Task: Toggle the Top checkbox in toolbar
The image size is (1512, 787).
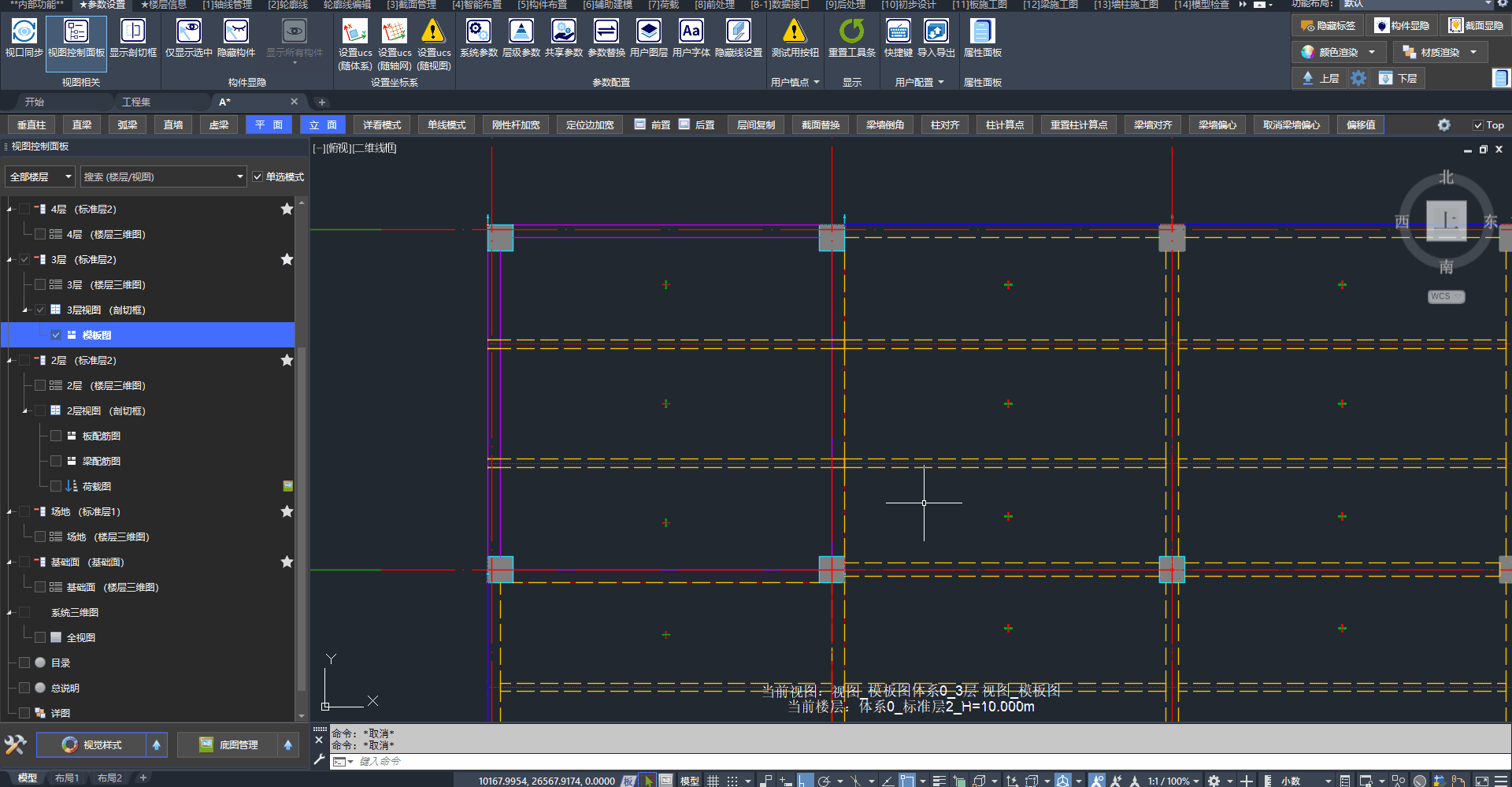Action: 1478,125
